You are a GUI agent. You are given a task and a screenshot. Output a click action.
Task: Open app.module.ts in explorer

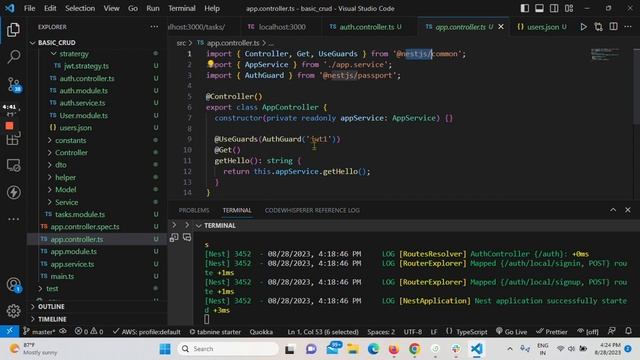[x=73, y=251]
